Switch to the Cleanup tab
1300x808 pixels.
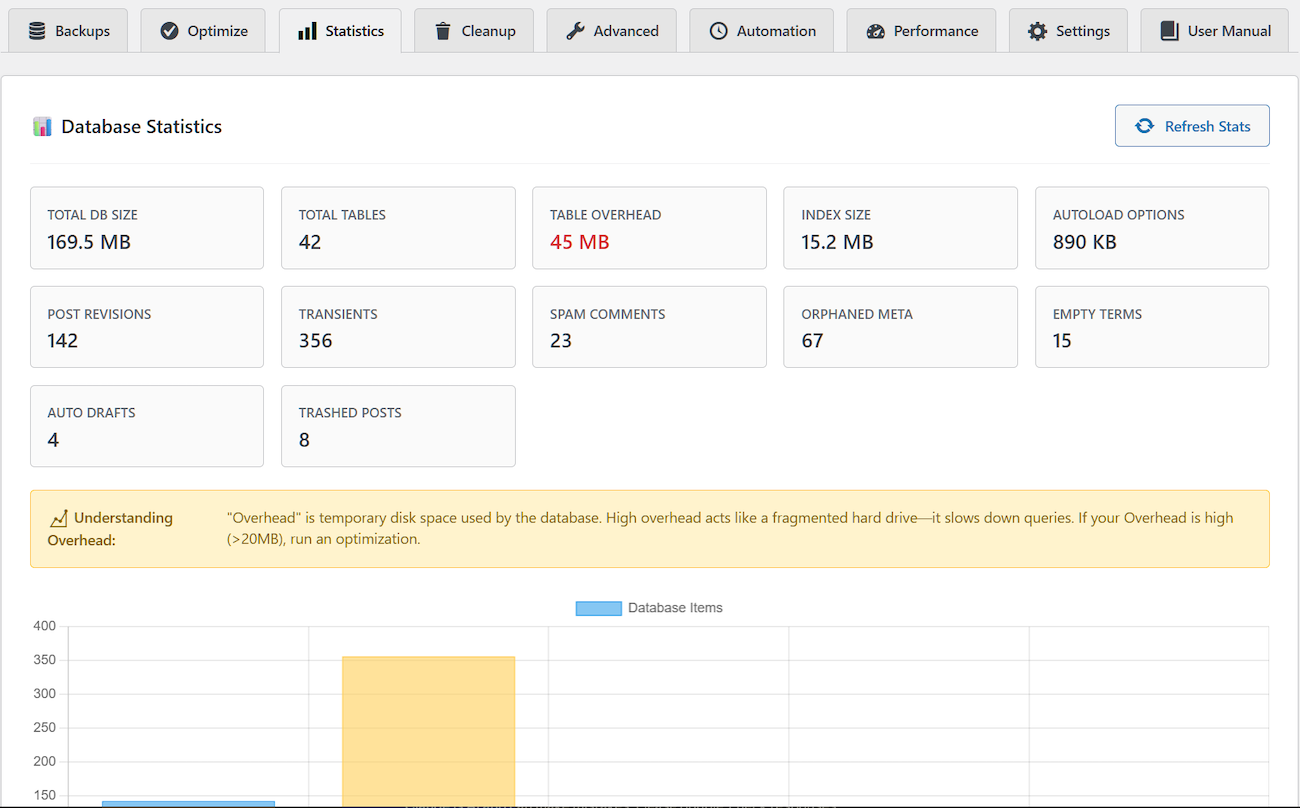[x=474, y=31]
